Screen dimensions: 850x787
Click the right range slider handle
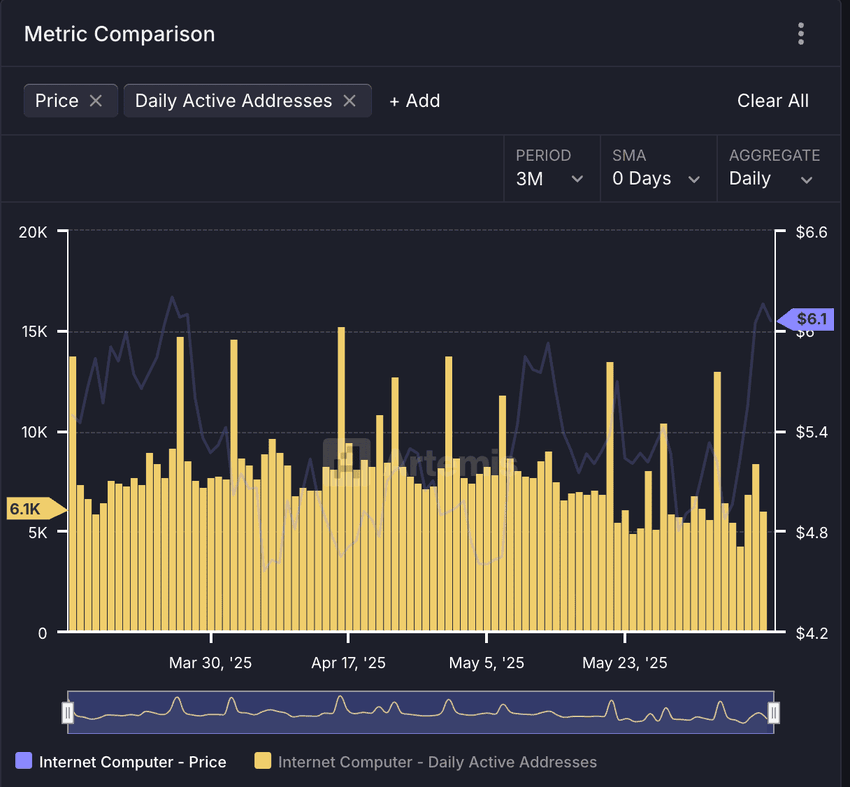pyautogui.click(x=773, y=712)
